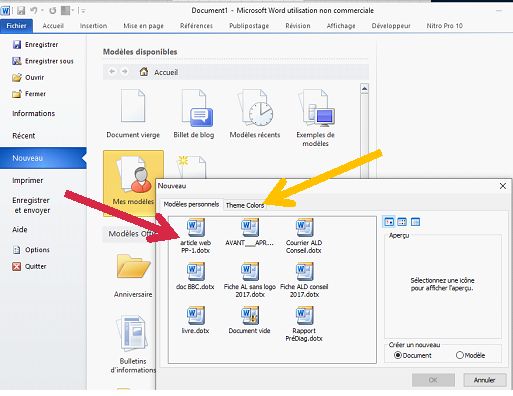Switch dialog to details view
513x396 pixels.
pos(415,222)
